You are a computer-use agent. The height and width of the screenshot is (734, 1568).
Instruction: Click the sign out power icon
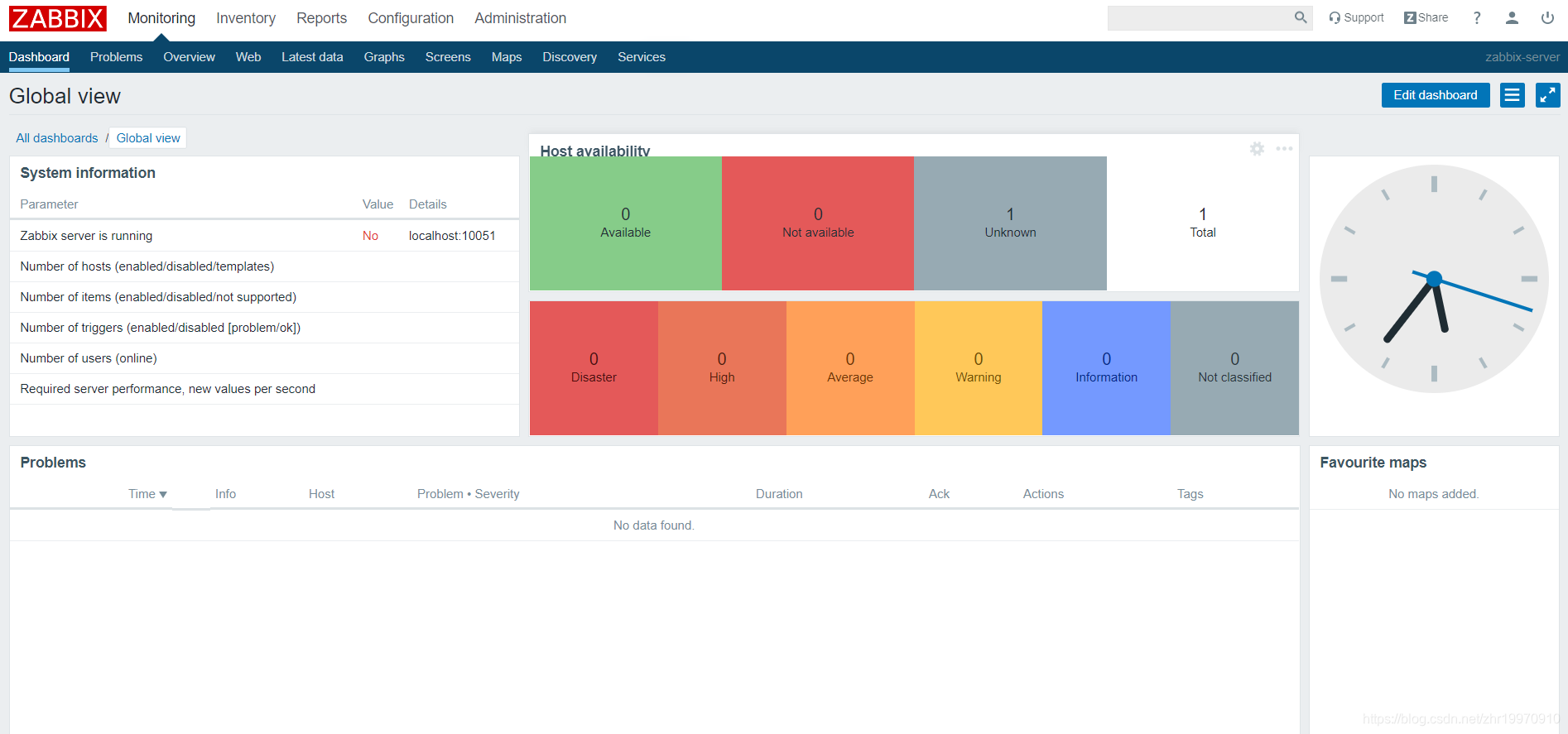[1547, 17]
